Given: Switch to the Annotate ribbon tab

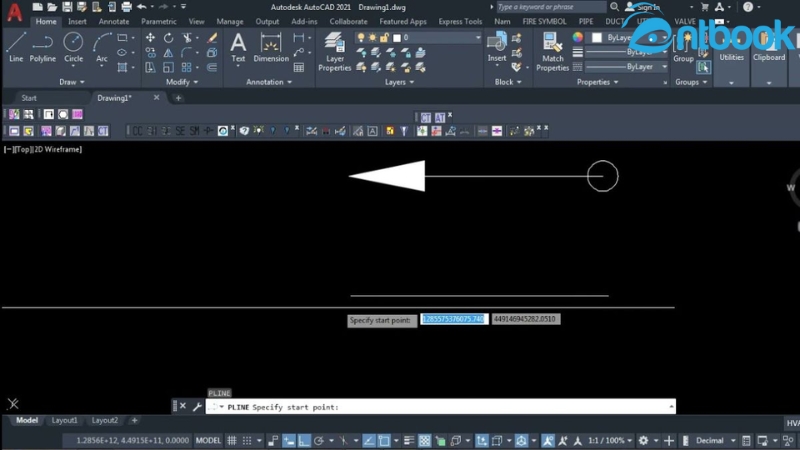Looking at the screenshot, I should (114, 21).
